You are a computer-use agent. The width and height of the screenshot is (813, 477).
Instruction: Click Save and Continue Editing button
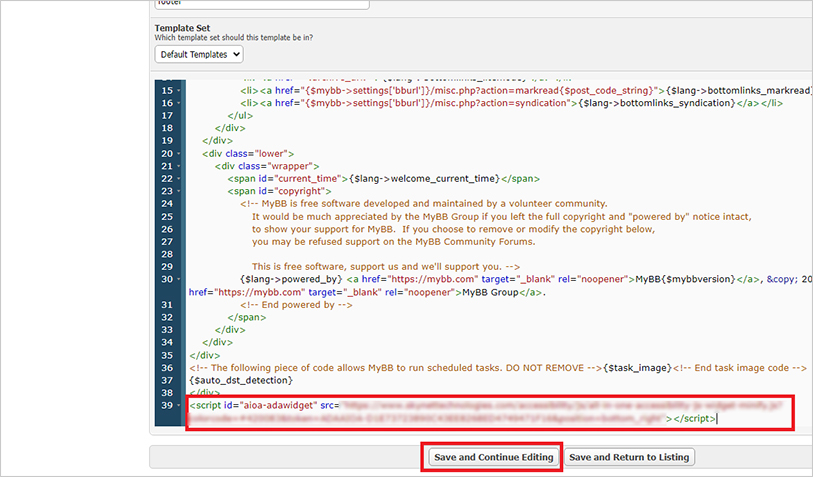click(x=492, y=457)
